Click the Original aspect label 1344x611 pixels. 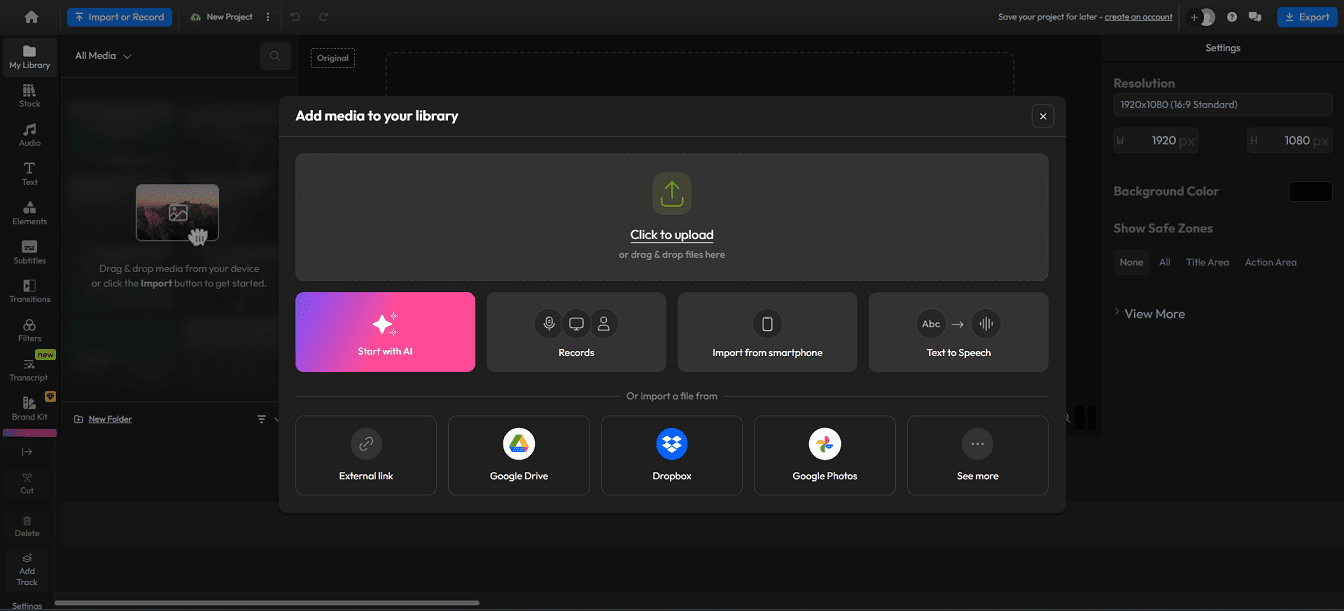click(333, 58)
